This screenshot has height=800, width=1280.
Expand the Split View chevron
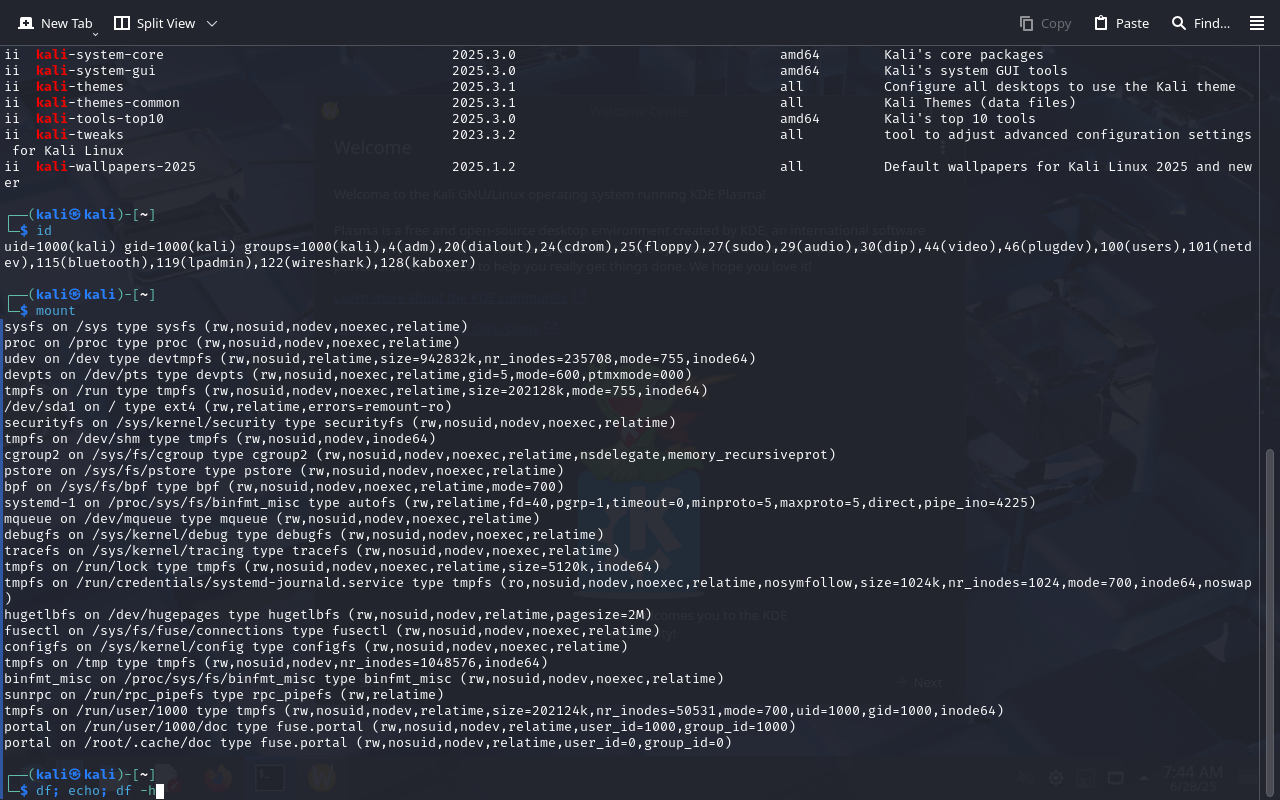pos(212,23)
